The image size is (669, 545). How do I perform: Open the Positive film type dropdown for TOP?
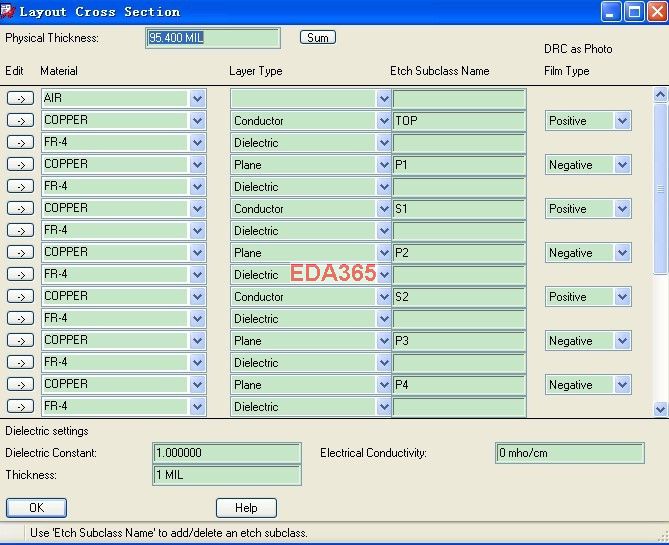(x=622, y=121)
